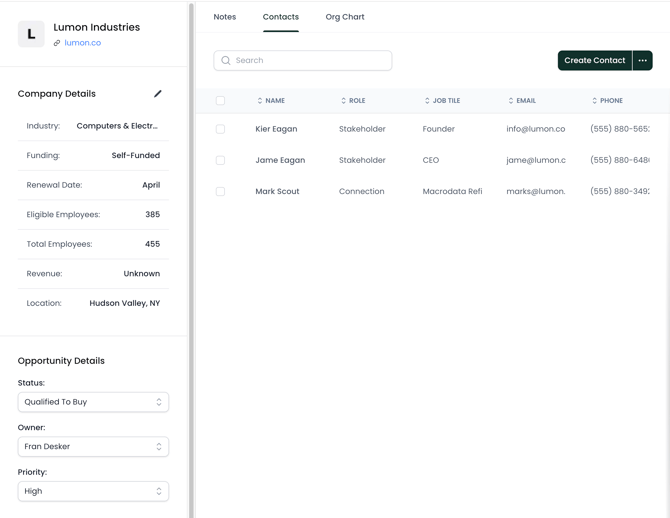Sort contacts by the Role column arrows
670x518 pixels.
343,101
